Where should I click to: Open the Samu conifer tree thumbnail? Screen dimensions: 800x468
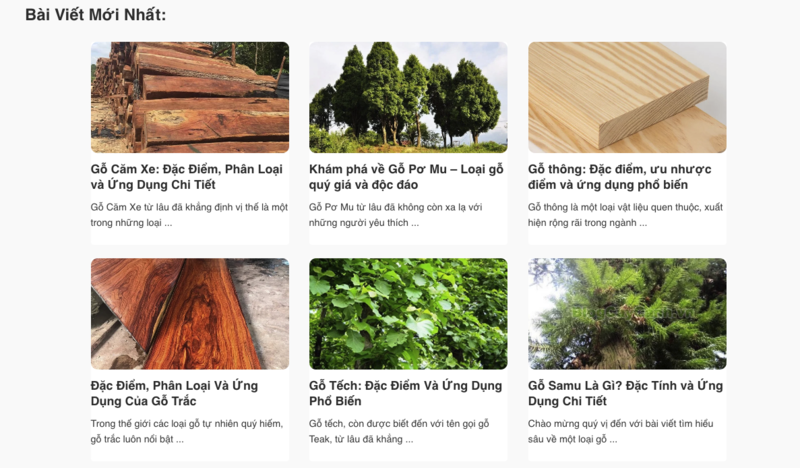point(627,314)
